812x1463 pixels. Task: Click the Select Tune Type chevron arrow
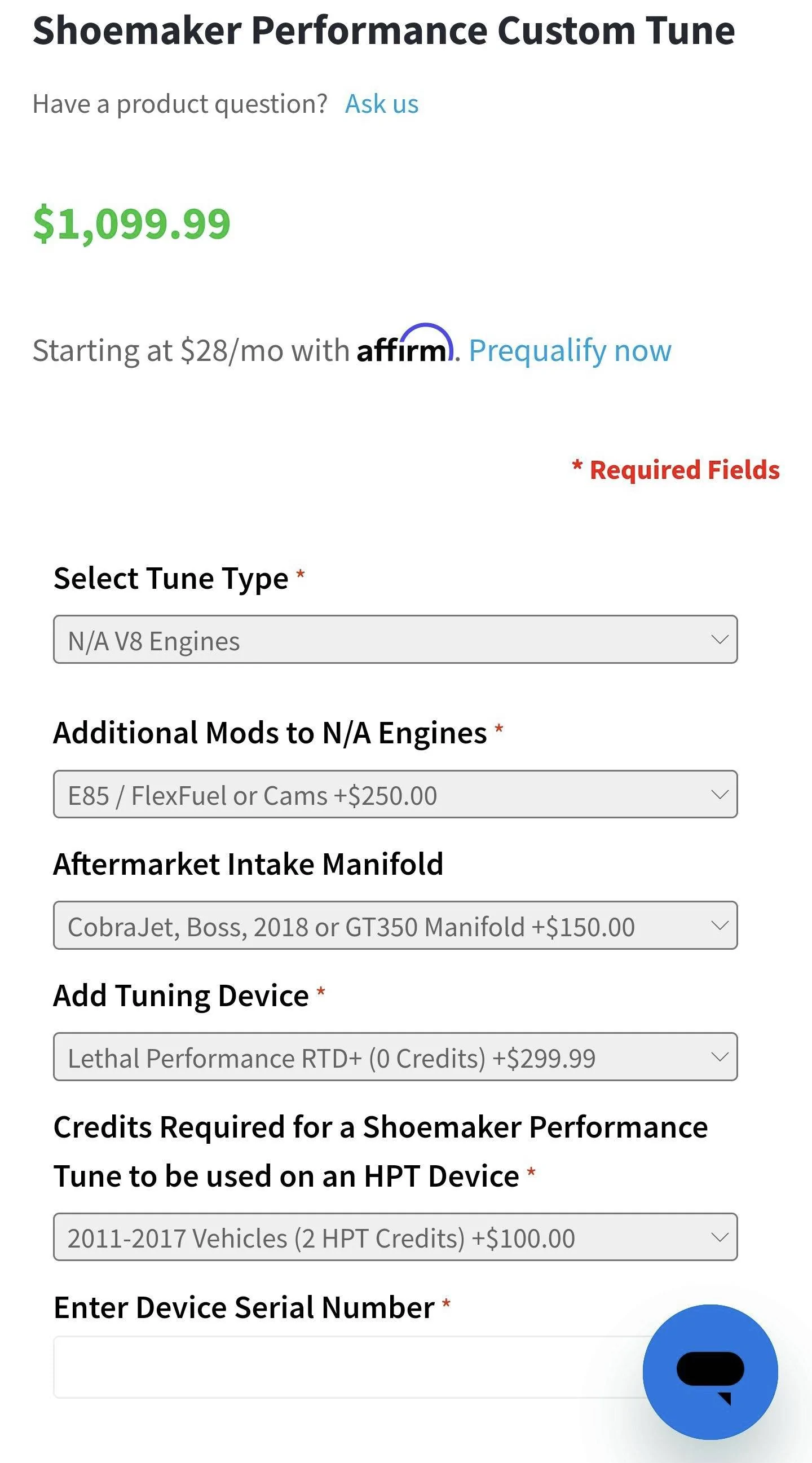click(x=720, y=640)
